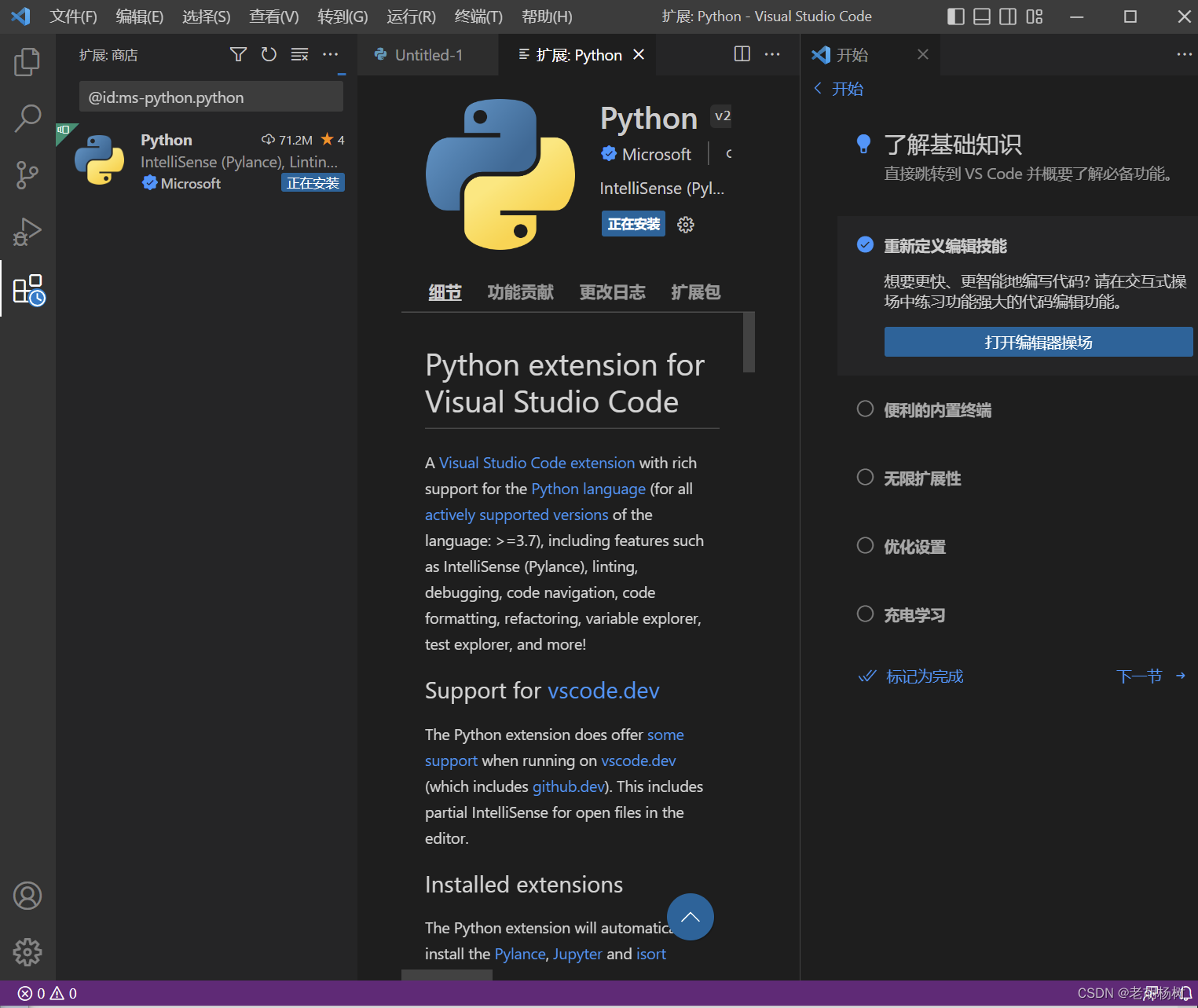Open editor group more actions menu

[773, 54]
